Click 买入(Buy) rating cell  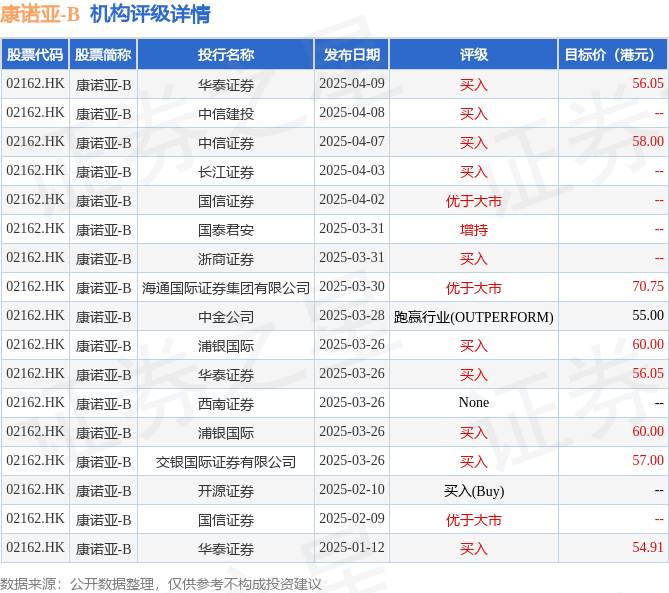[x=474, y=491]
